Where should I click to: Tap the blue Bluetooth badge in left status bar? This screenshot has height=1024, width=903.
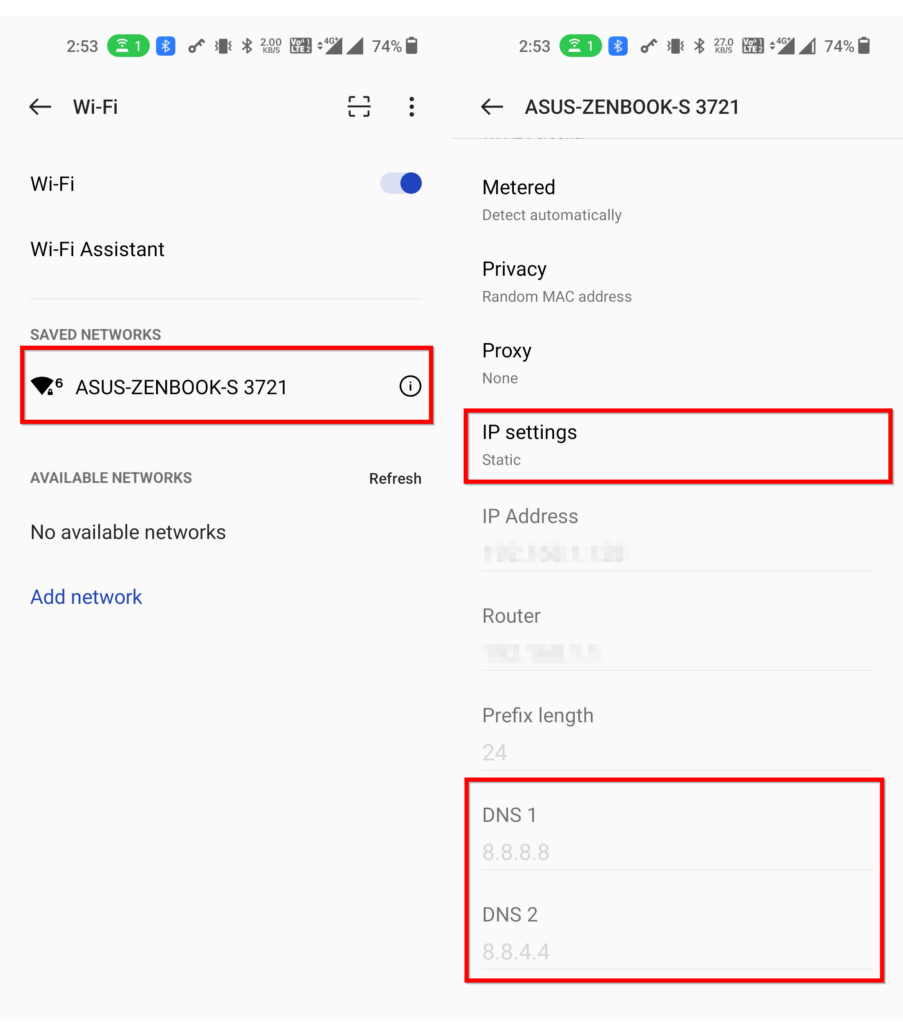click(165, 46)
